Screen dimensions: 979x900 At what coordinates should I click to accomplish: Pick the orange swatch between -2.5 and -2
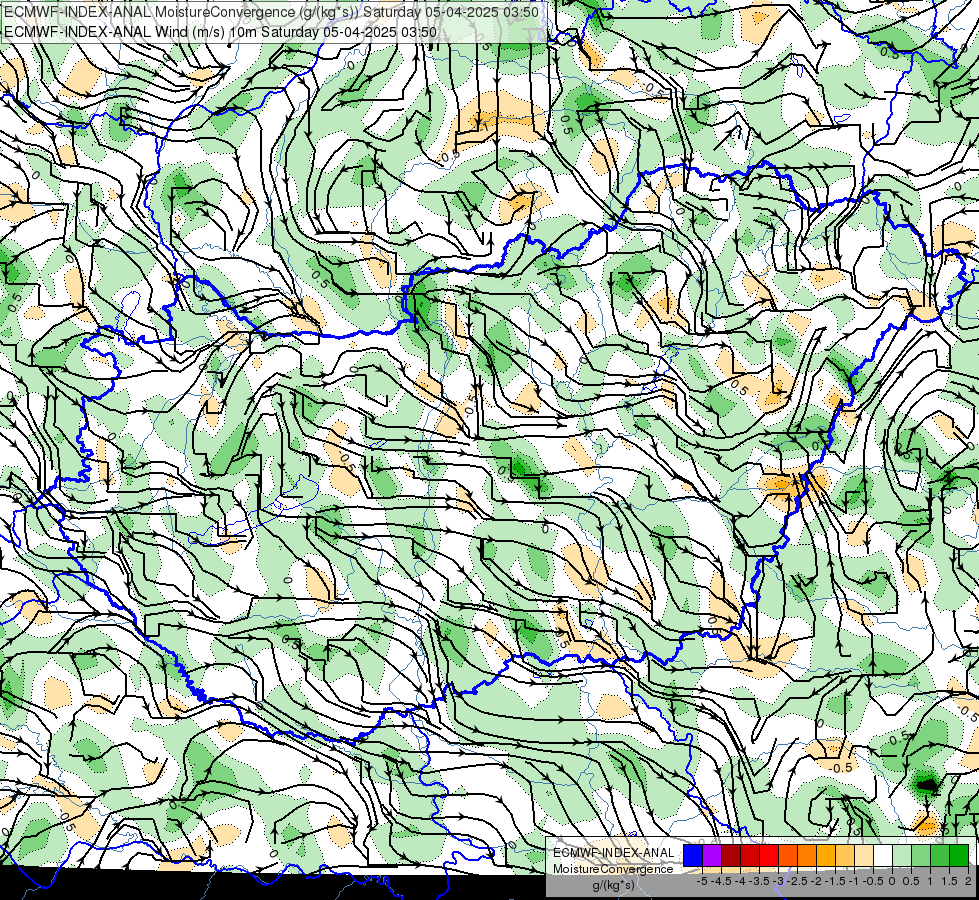tap(807, 855)
